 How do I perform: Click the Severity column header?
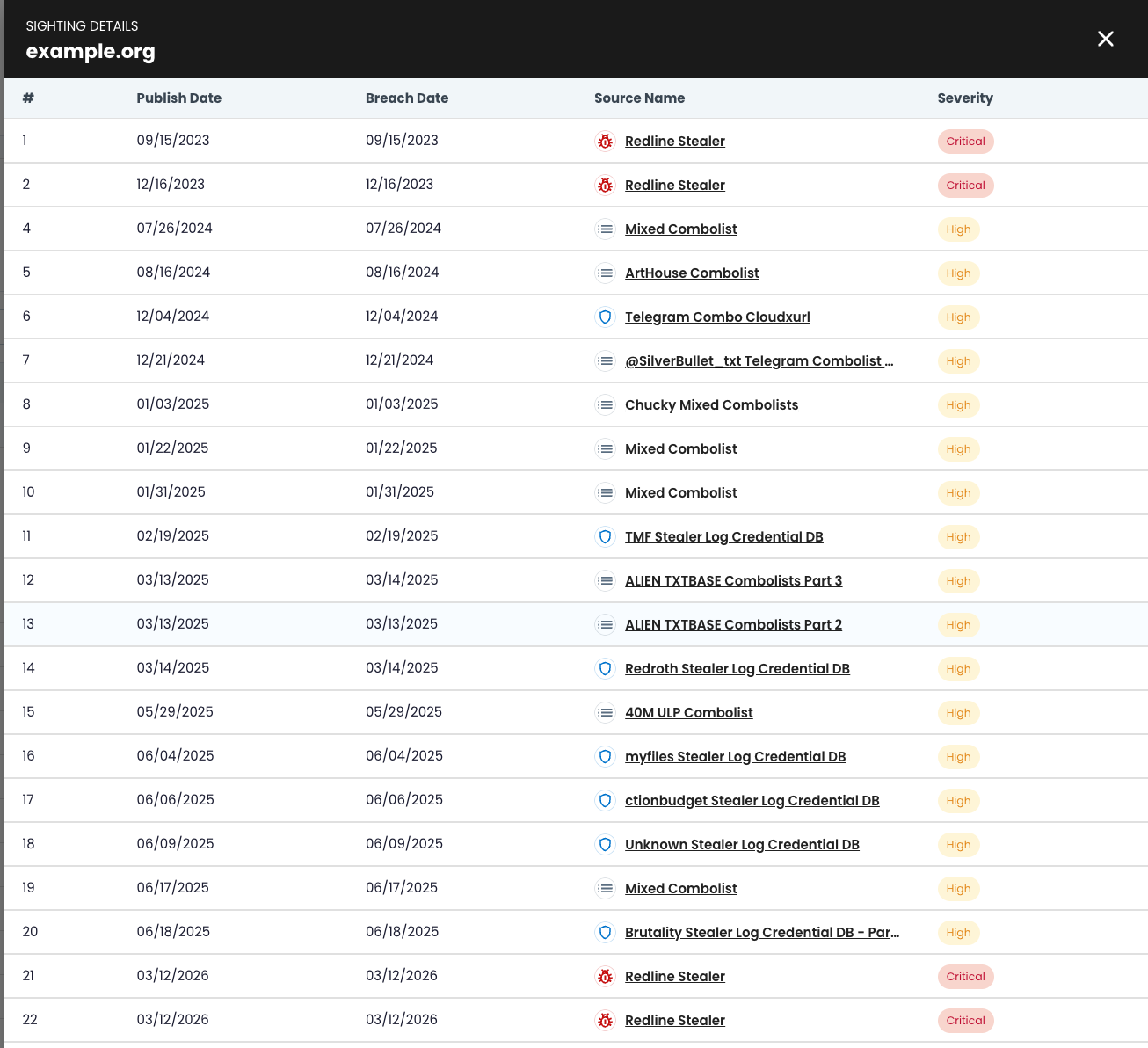[x=965, y=98]
